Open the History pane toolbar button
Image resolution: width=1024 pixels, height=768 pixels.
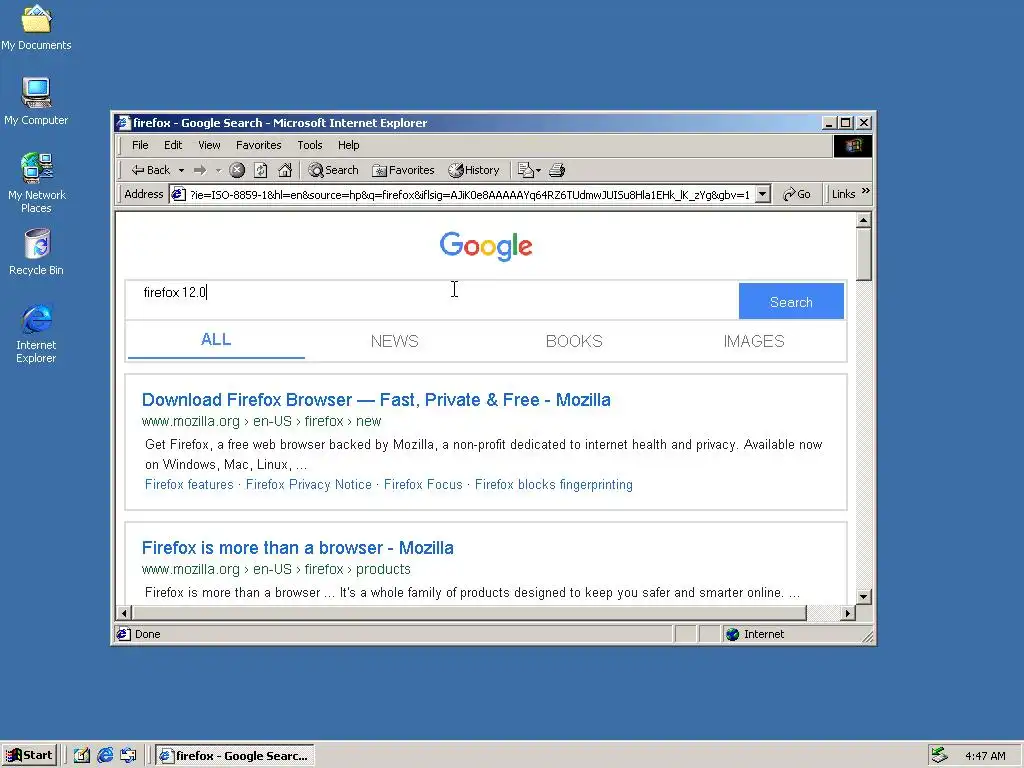click(x=474, y=170)
